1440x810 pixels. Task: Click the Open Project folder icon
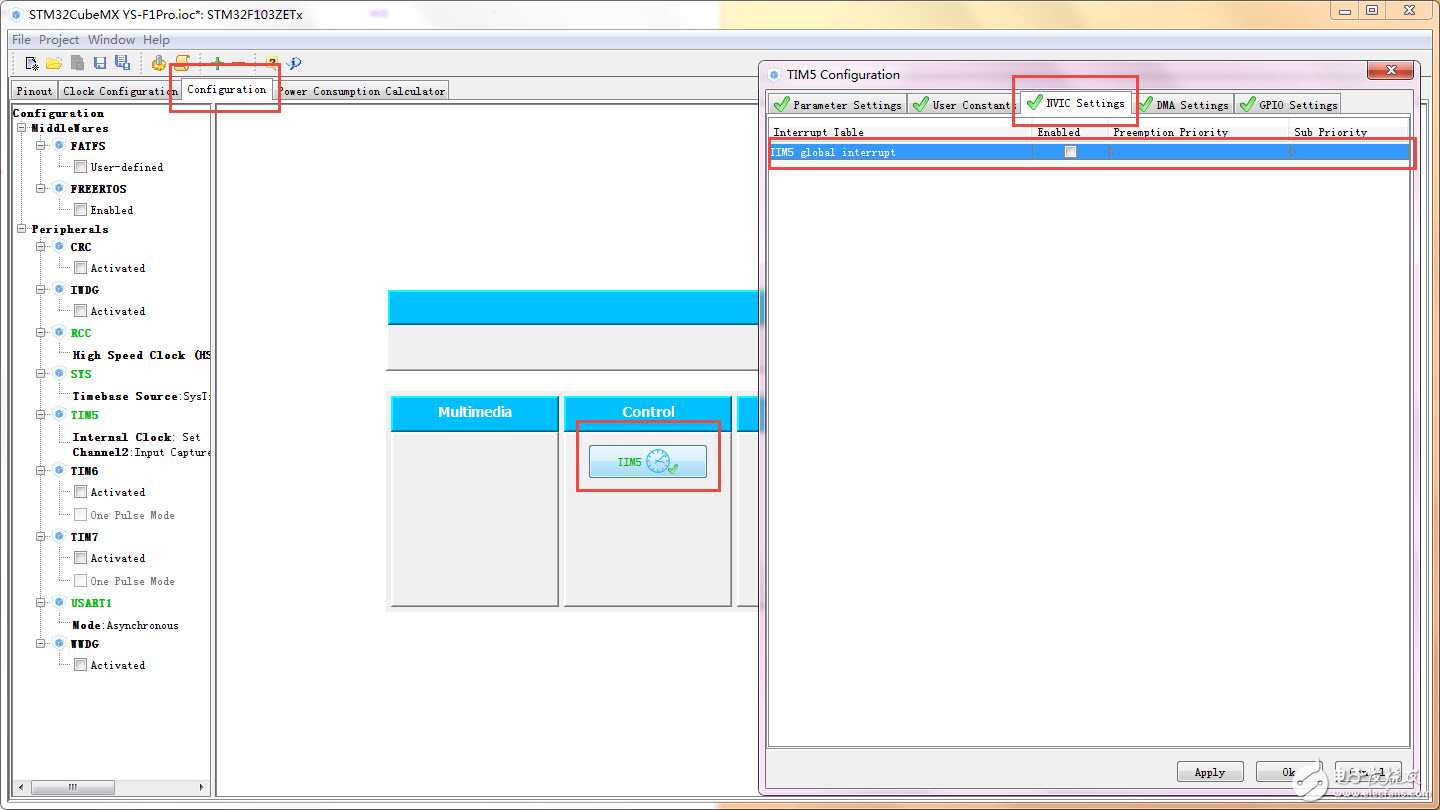(x=54, y=63)
